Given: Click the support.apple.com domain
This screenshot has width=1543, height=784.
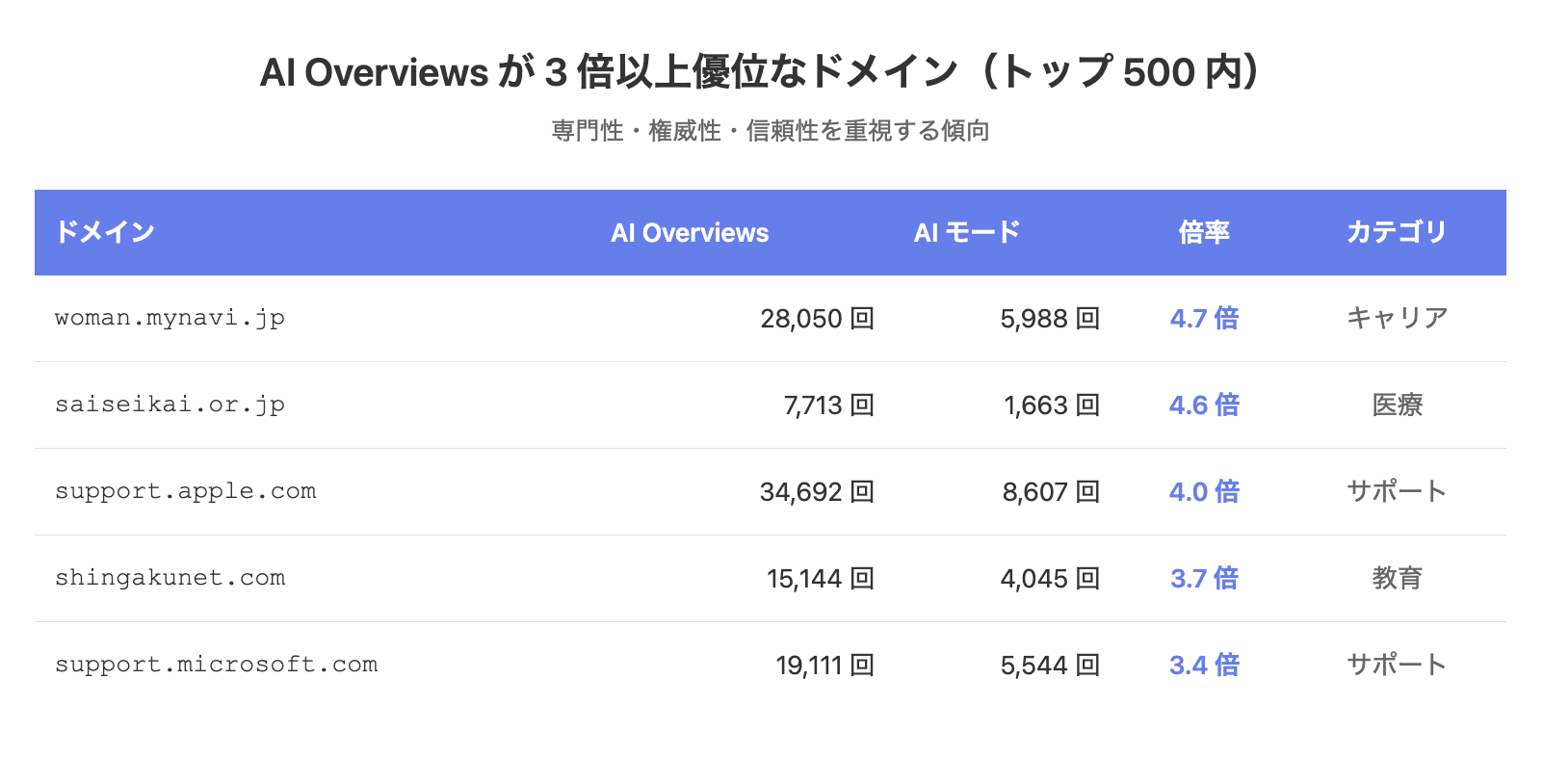Looking at the screenshot, I should point(185,491).
